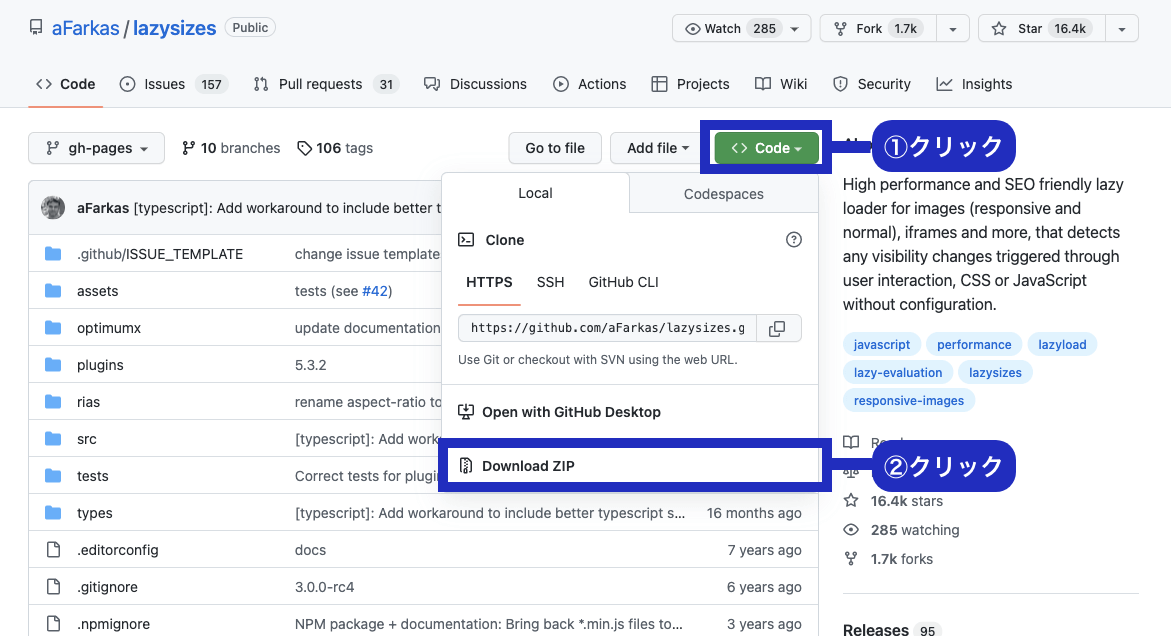Click the performance topic tag

974,345
